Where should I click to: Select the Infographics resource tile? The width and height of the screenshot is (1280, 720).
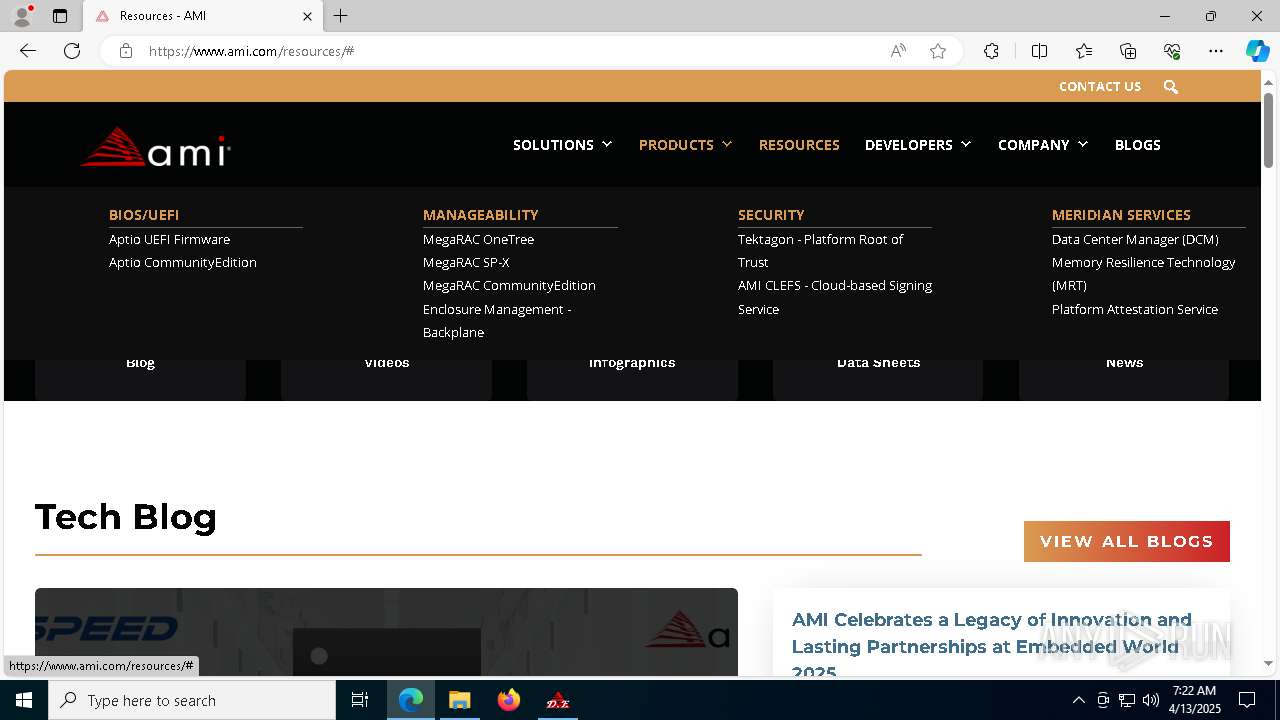click(632, 378)
